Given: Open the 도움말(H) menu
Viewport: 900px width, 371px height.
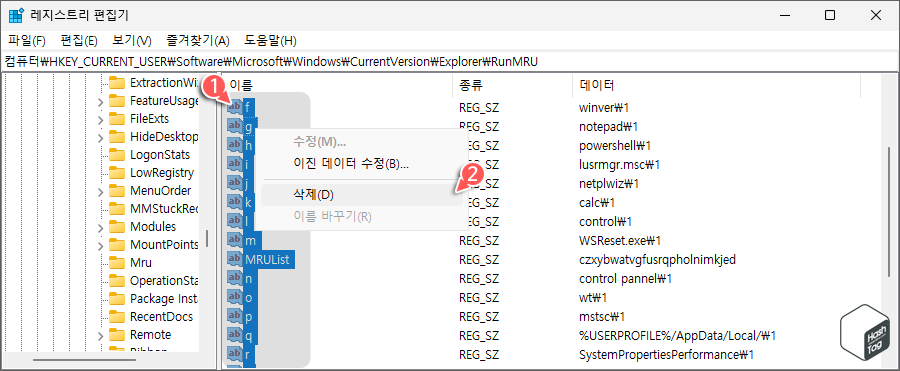Looking at the screenshot, I should coord(270,41).
